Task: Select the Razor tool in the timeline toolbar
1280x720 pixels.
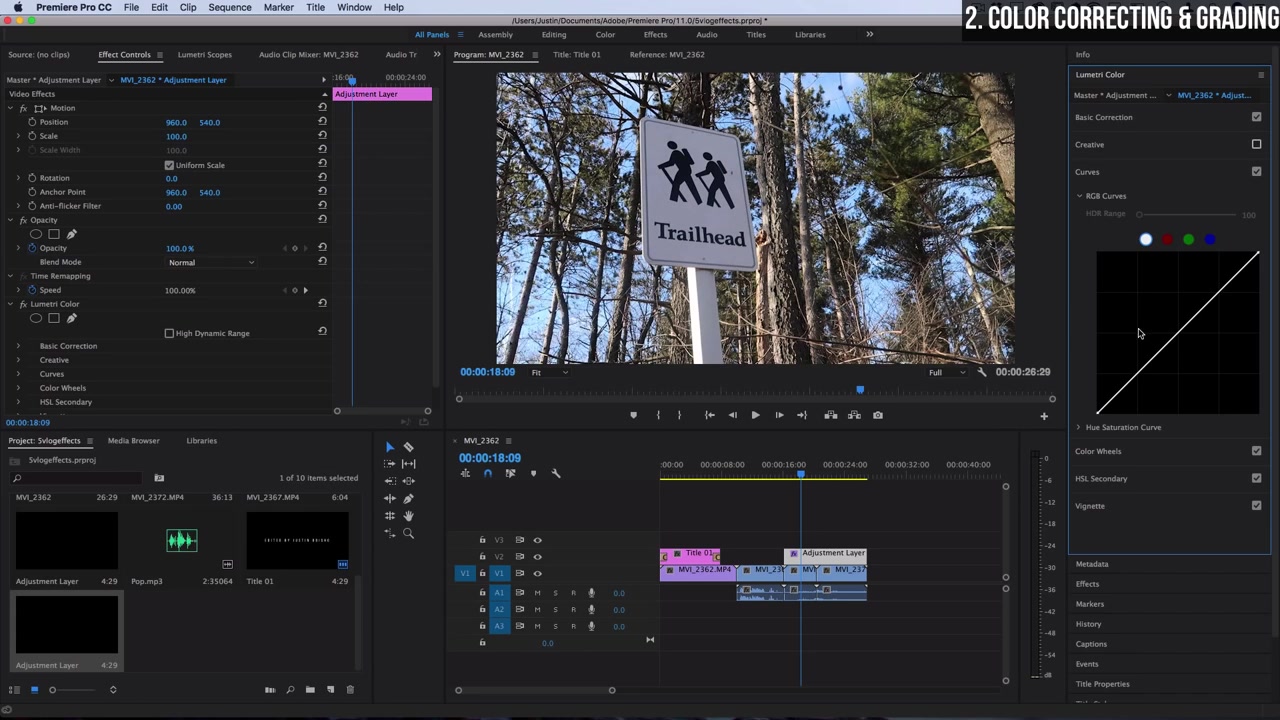Action: (x=408, y=448)
